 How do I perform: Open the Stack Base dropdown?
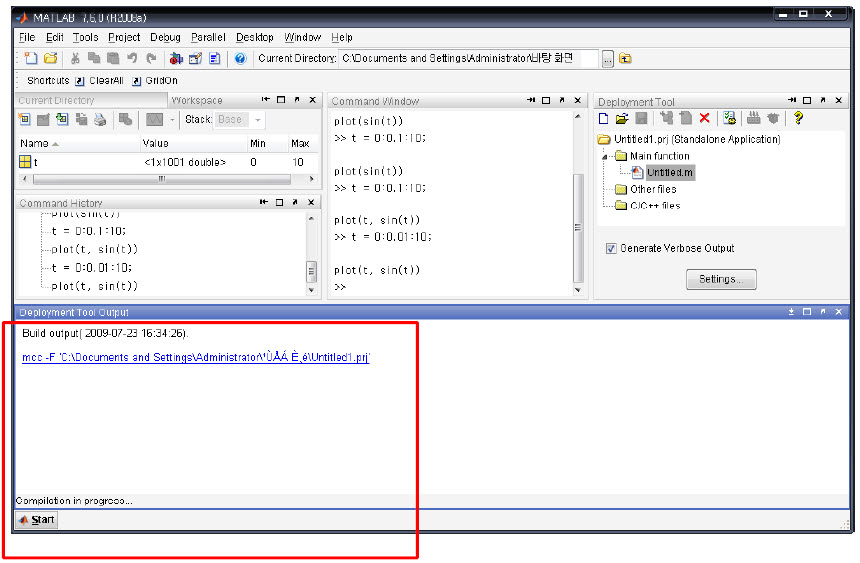point(239,119)
